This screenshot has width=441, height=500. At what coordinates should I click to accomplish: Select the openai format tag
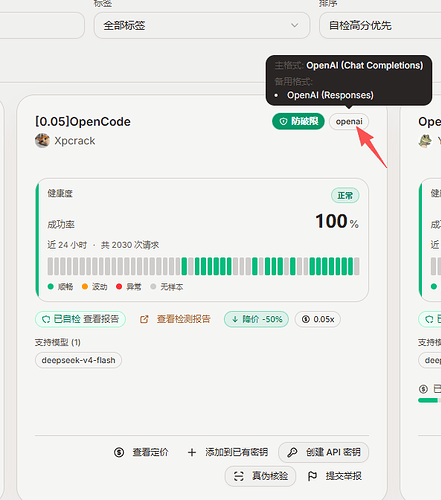point(349,122)
